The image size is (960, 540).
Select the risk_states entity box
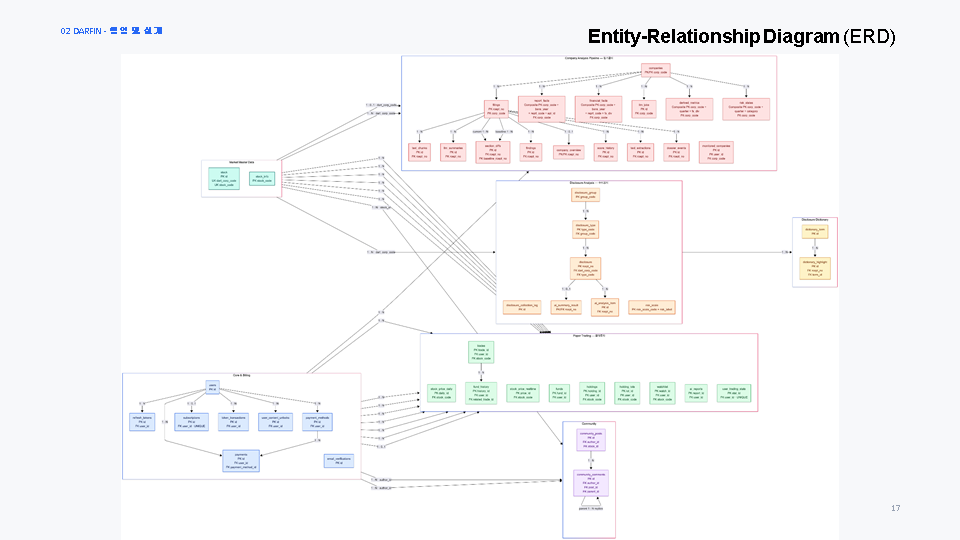[x=746, y=109]
